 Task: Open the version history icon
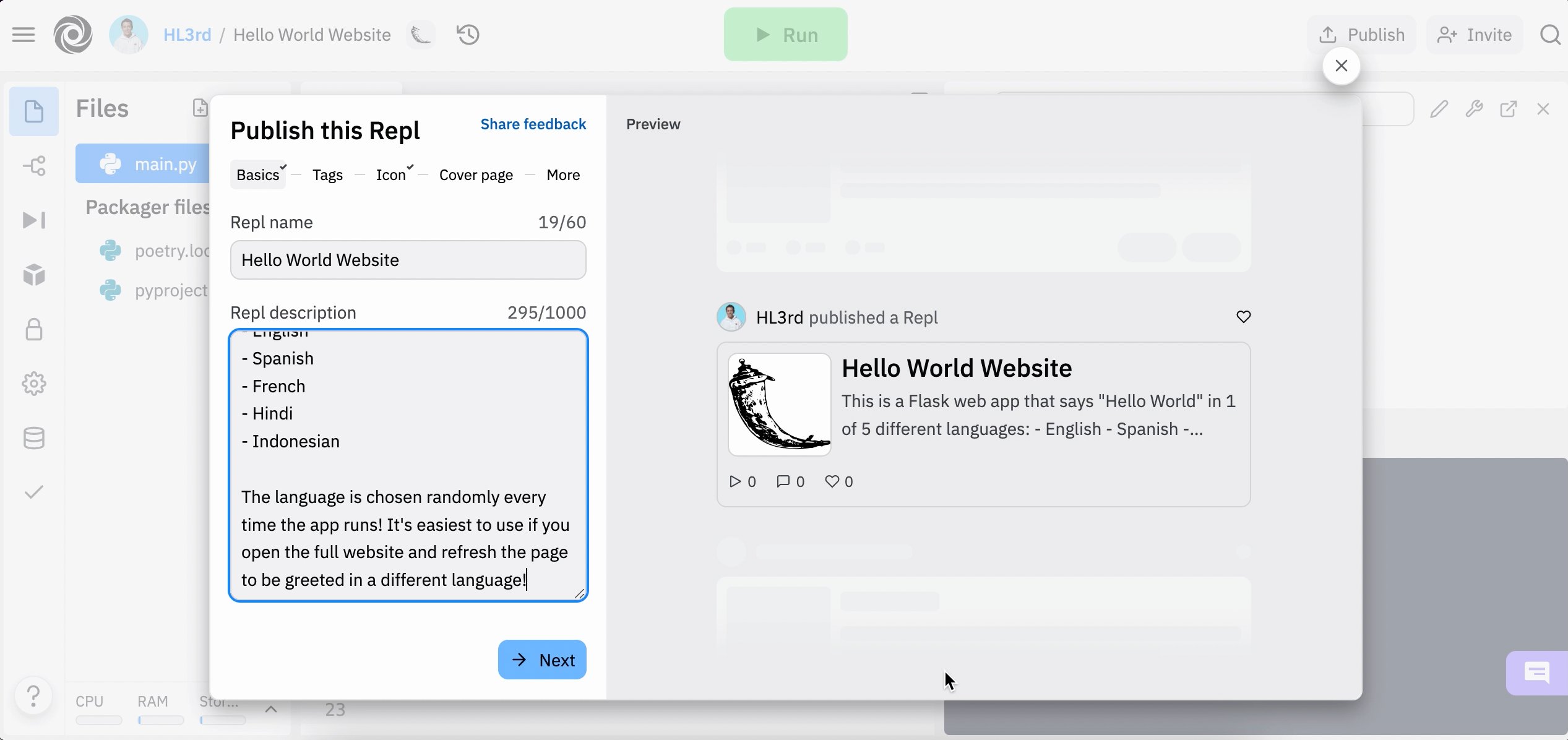point(468,35)
